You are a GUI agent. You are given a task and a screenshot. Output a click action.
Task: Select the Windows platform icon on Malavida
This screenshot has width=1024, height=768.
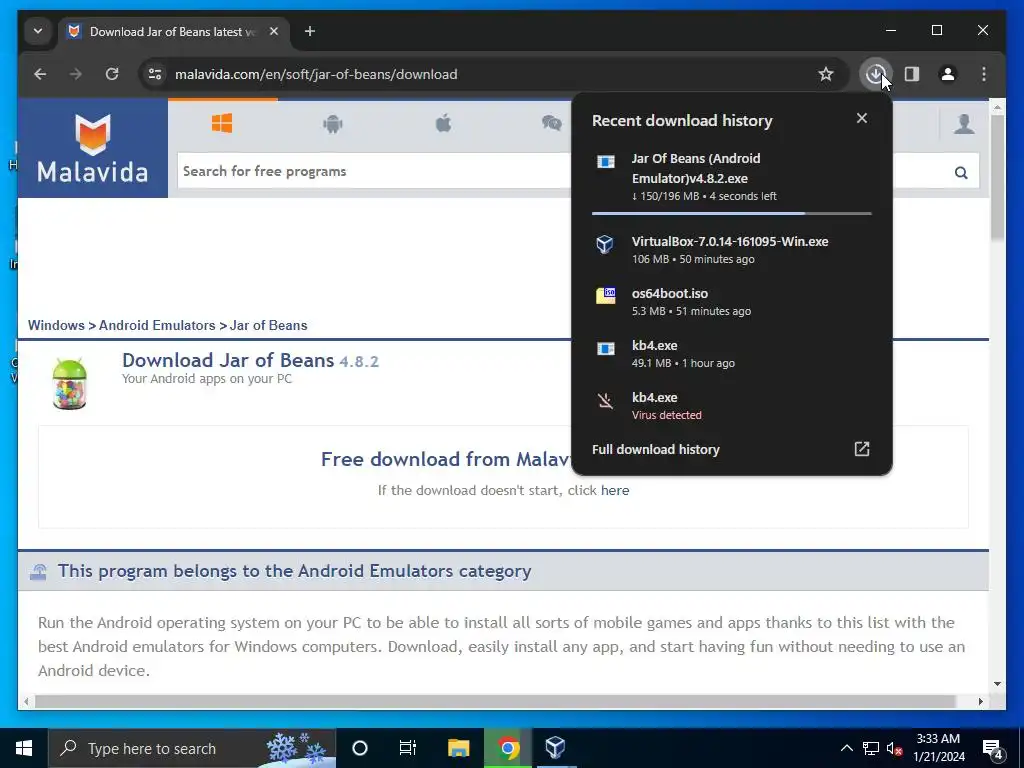pos(222,123)
